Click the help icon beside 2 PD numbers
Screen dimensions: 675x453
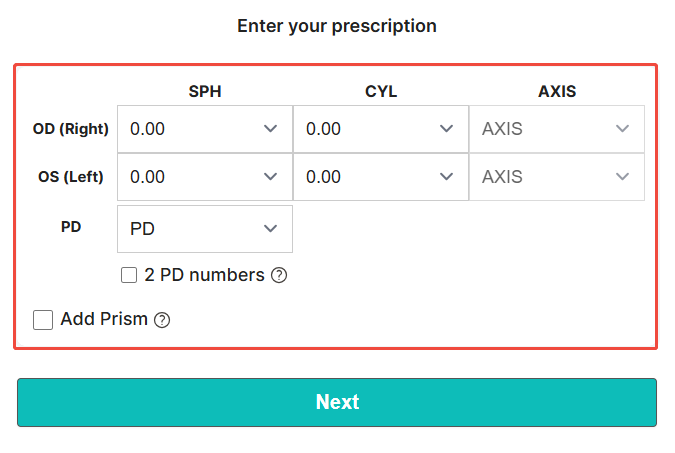(x=279, y=275)
